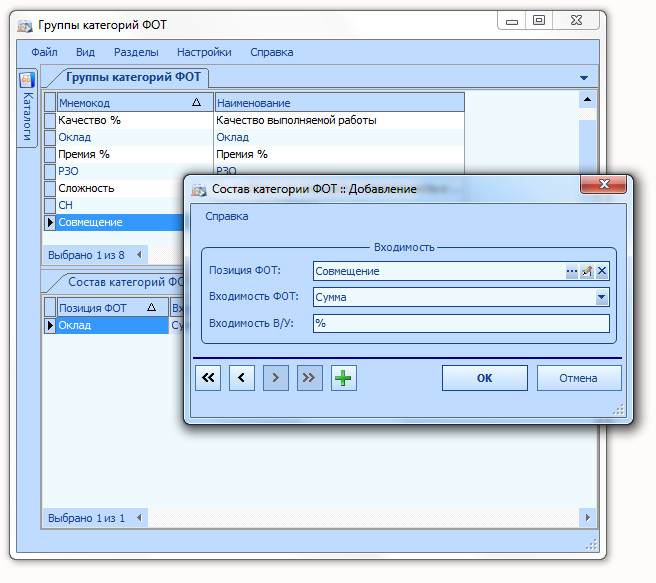Click left arrow next to Выбрано 1 из 8
The image size is (656, 583).
click(x=139, y=255)
